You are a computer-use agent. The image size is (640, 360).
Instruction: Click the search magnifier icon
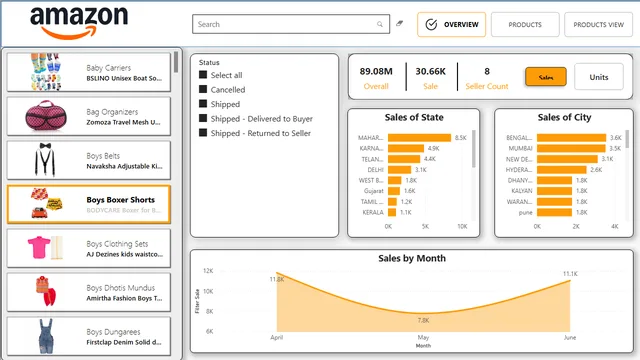point(380,24)
